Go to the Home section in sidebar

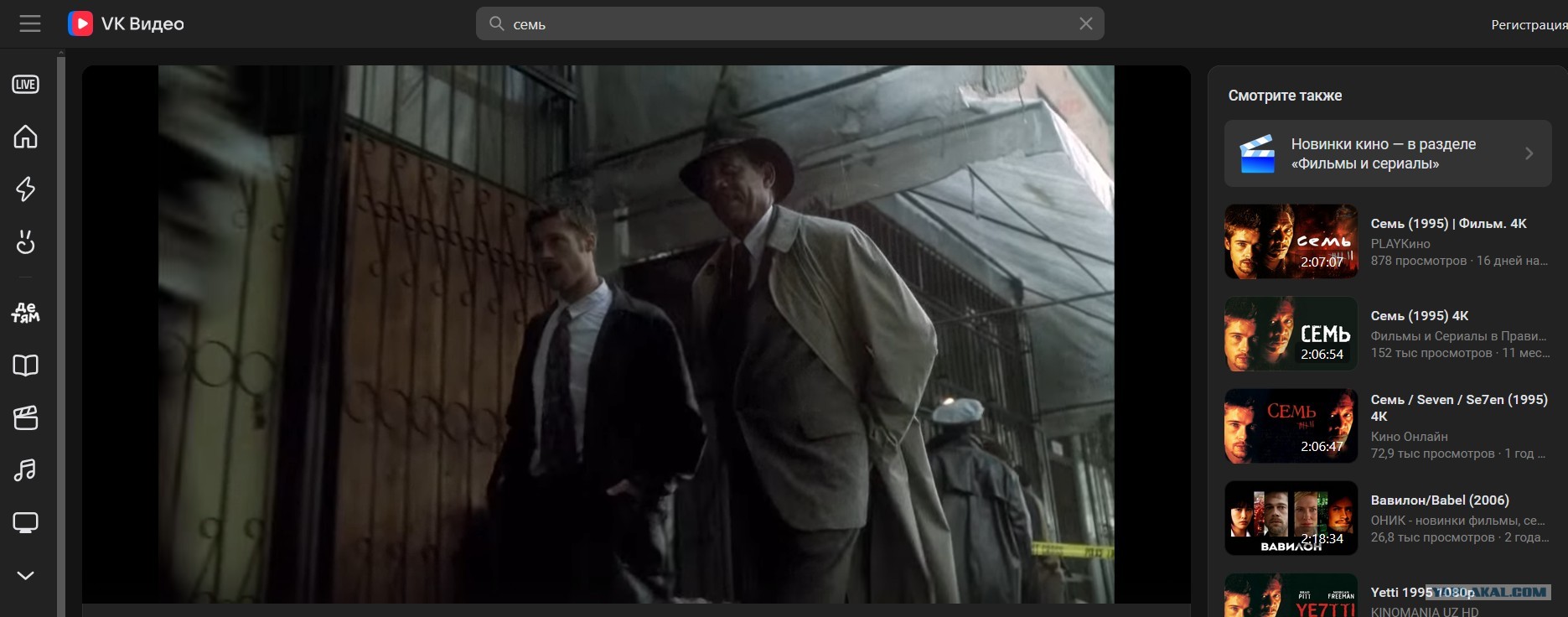click(x=25, y=136)
